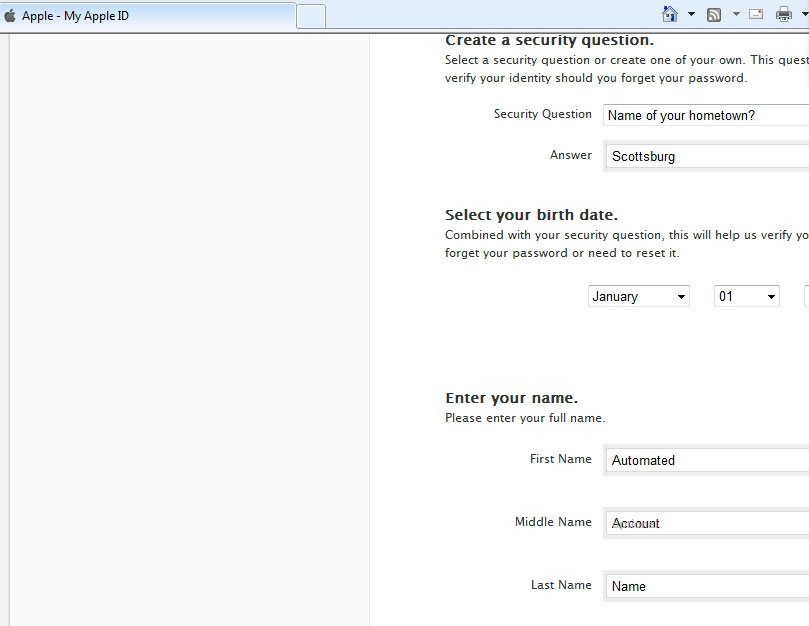Screen dimensions: 809x626
Task: Click the 'Select your birth date.' heading
Action: 531,215
